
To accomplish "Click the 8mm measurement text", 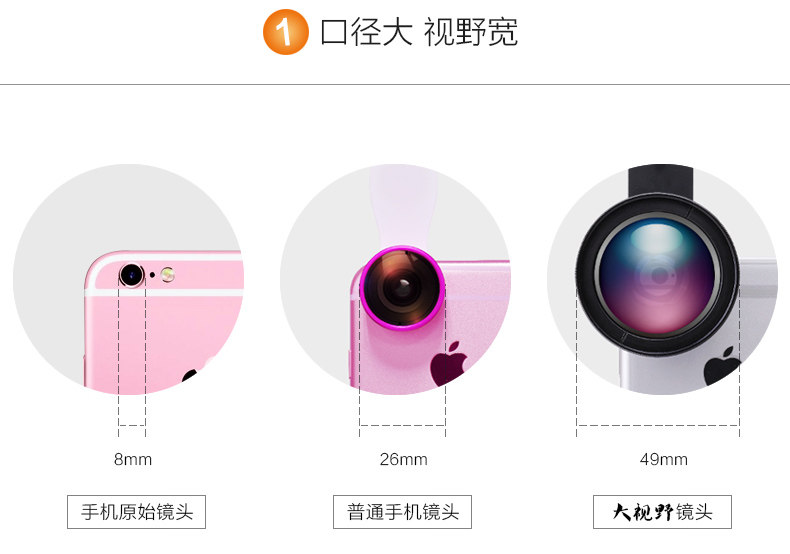I will pos(133,459).
